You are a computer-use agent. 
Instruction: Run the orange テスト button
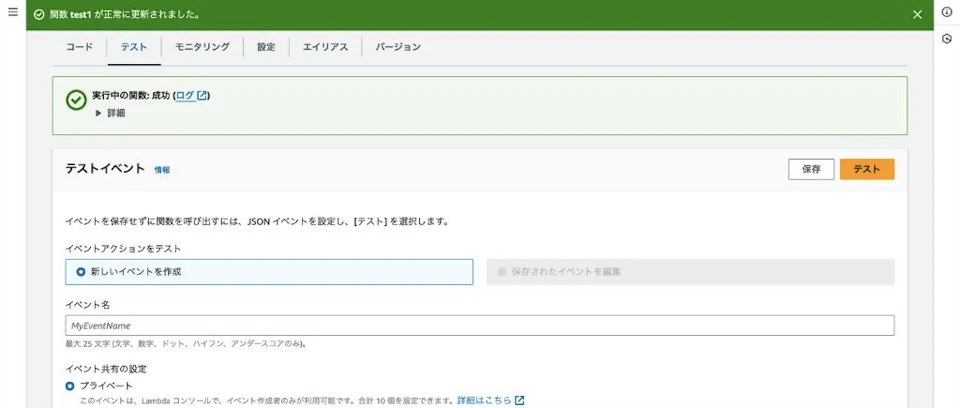[x=867, y=170]
